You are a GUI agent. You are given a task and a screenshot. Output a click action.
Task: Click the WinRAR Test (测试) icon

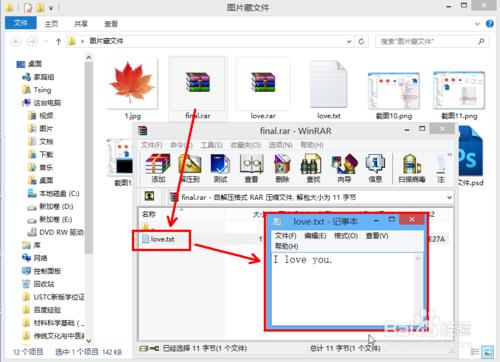click(220, 168)
